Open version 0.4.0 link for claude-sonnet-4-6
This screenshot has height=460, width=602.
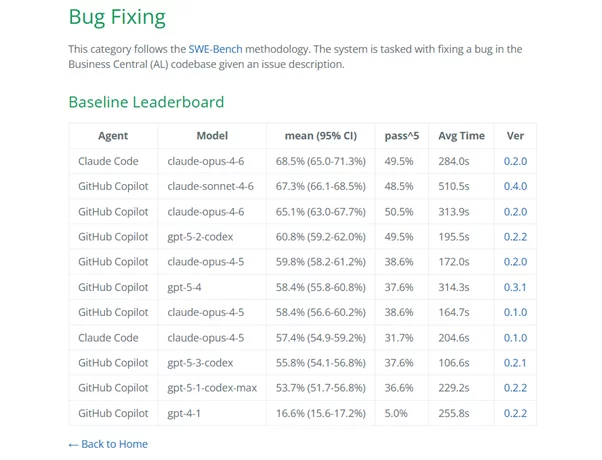click(515, 186)
